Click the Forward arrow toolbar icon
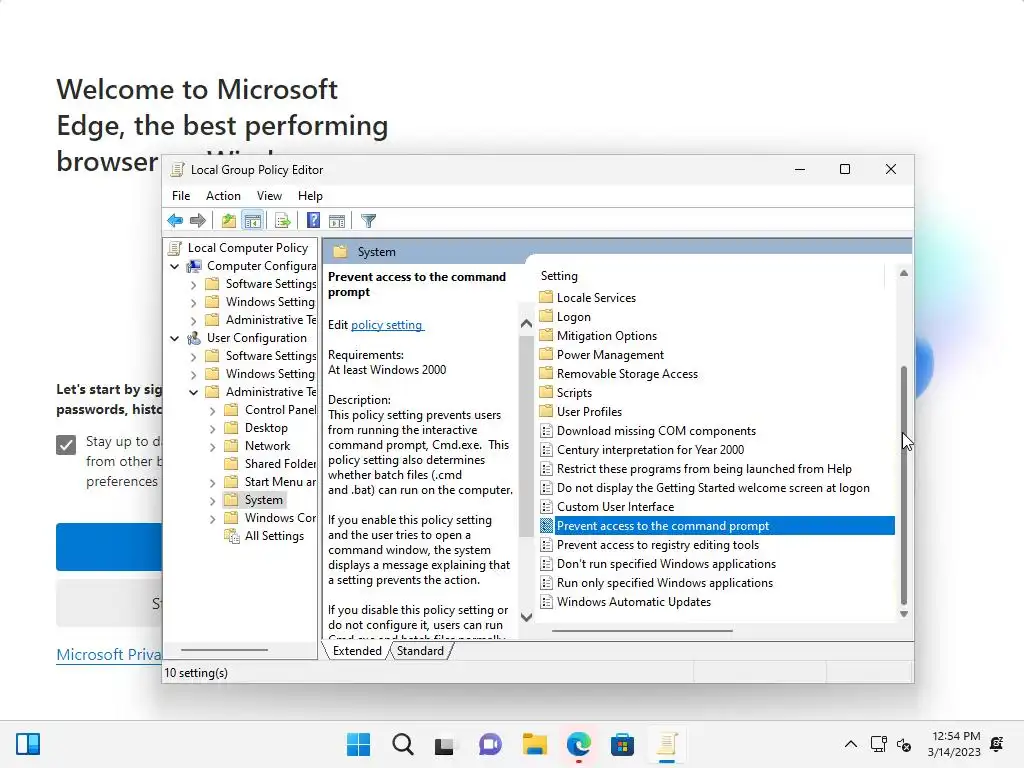Screen dimensions: 1024x768 pos(197,221)
